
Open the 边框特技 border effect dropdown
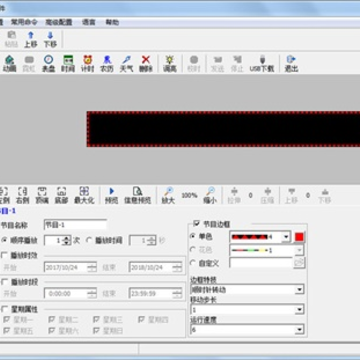(300, 290)
